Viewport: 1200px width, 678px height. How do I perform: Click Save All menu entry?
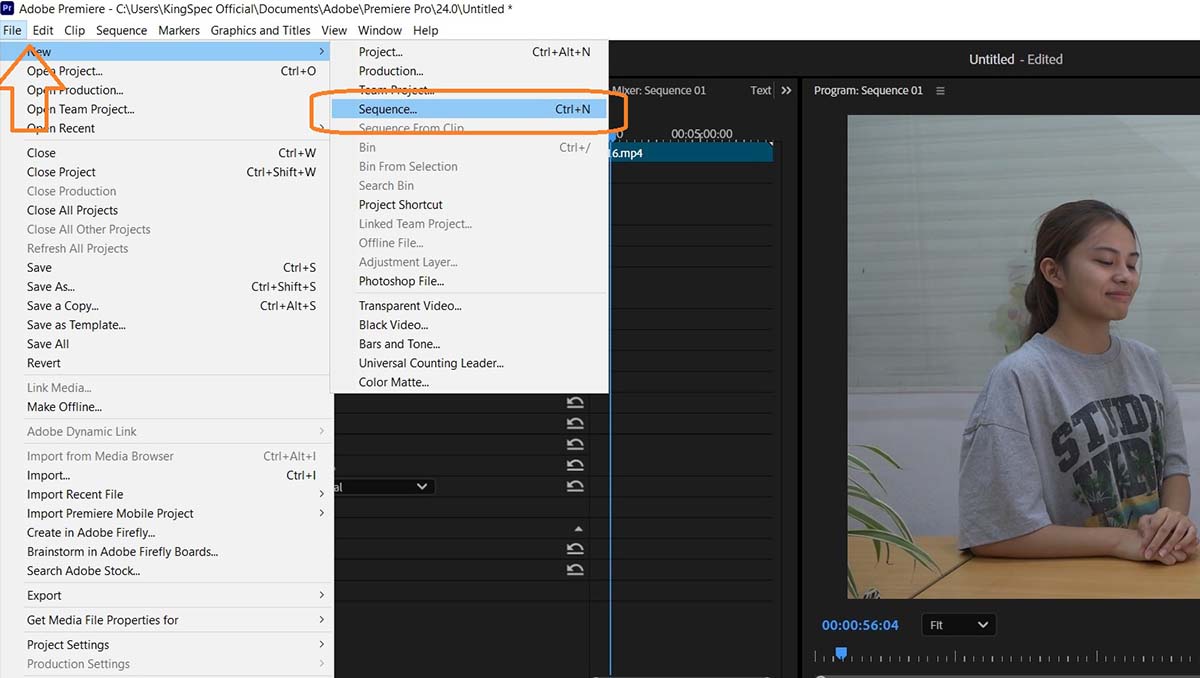pos(167,344)
